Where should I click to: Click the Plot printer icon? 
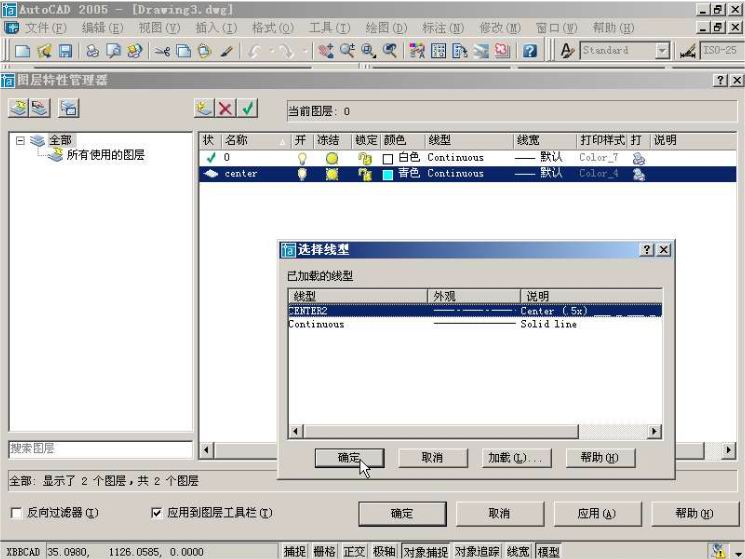[93, 50]
